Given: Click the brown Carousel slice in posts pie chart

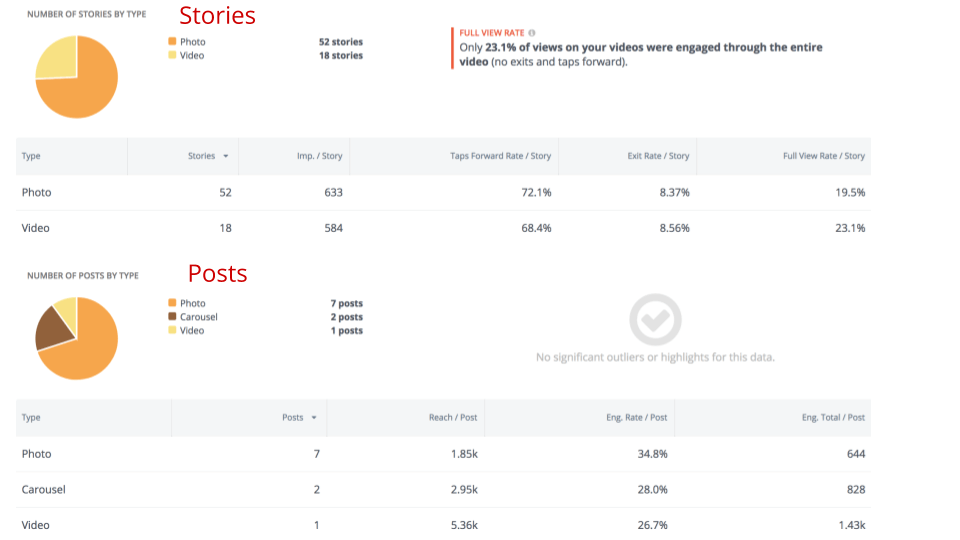Looking at the screenshot, I should coord(54,328).
